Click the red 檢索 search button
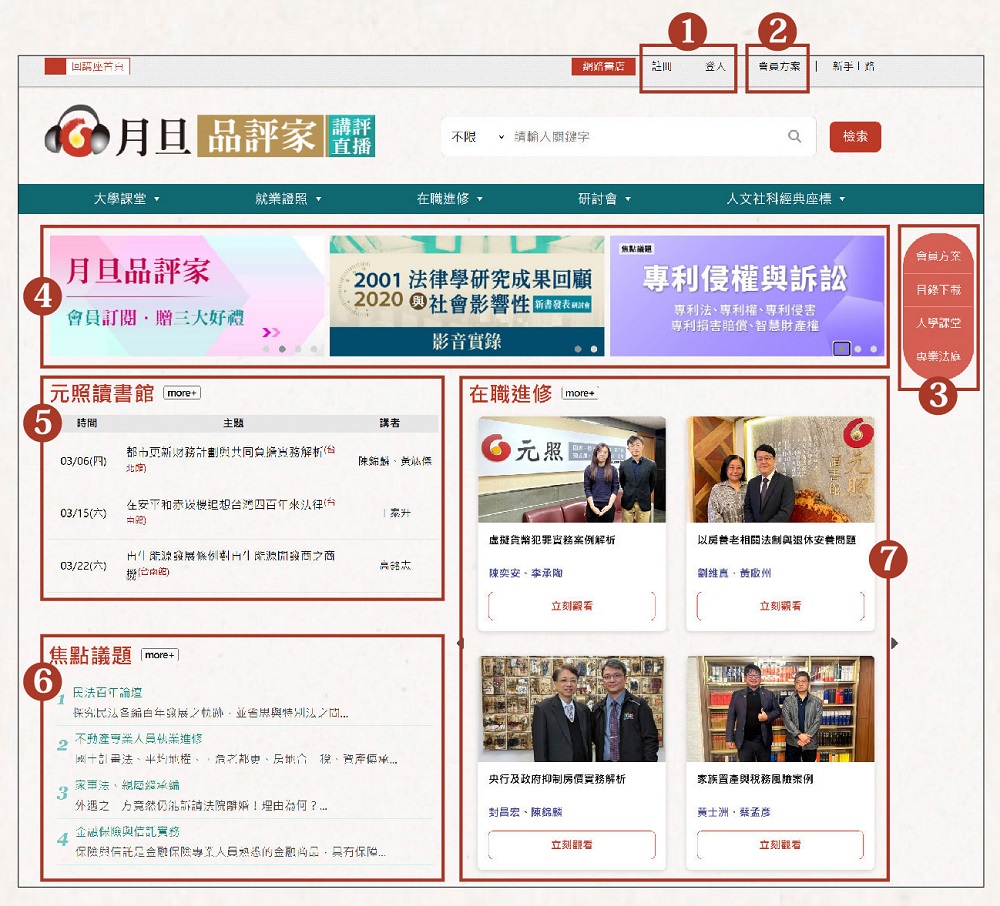This screenshot has height=906, width=1000. pyautogui.click(x=855, y=136)
